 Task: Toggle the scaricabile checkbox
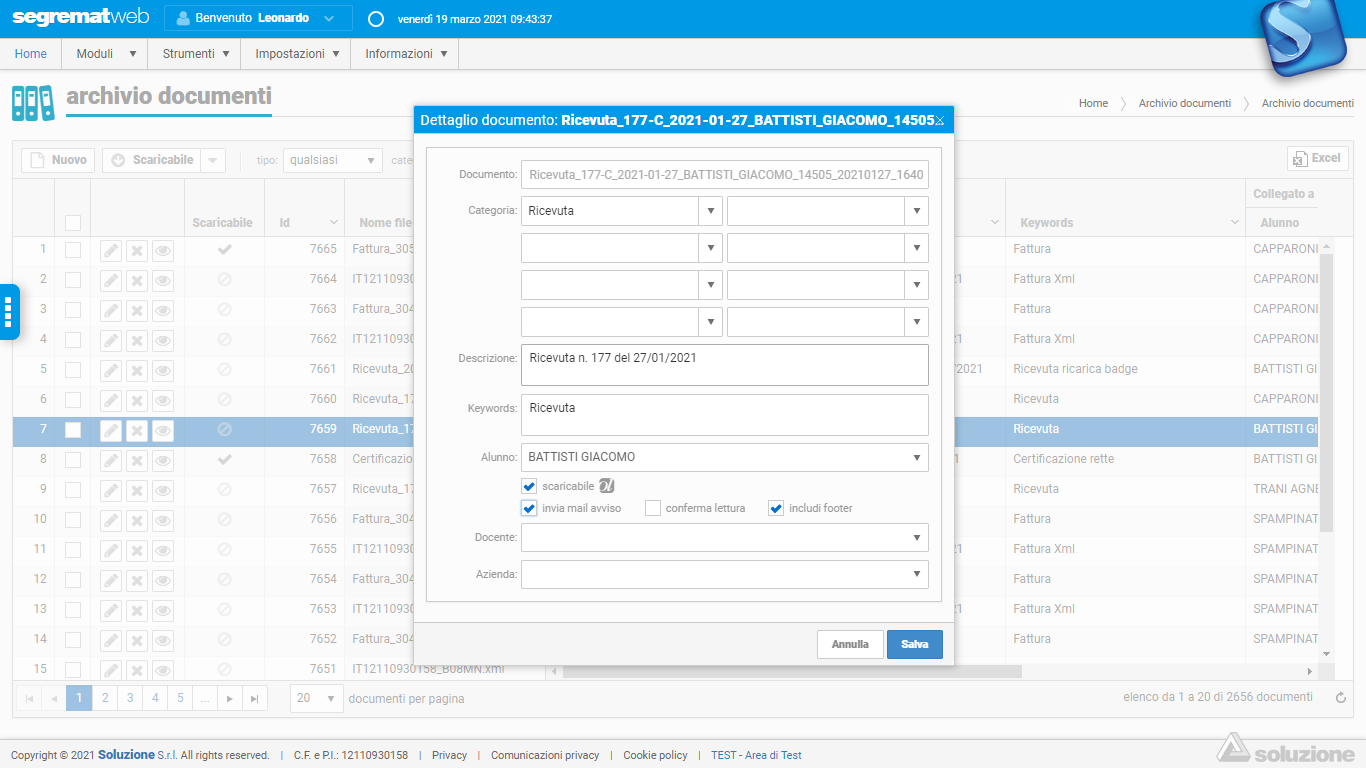coord(529,486)
